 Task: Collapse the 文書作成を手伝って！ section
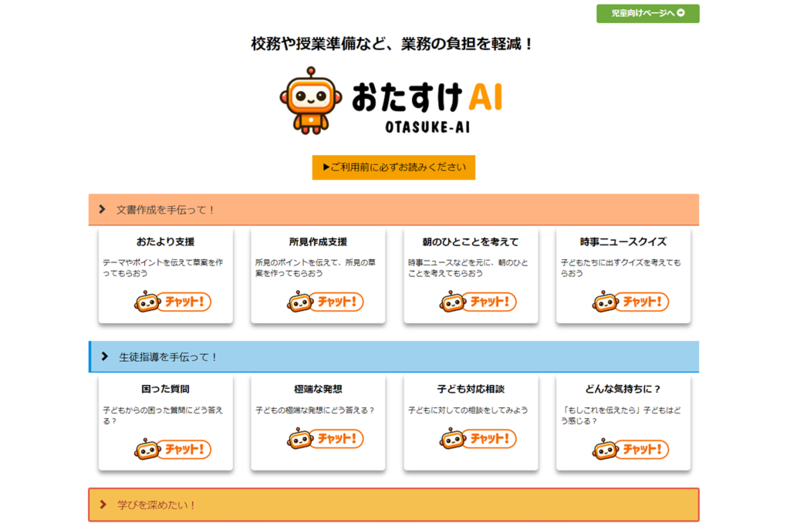tap(102, 210)
